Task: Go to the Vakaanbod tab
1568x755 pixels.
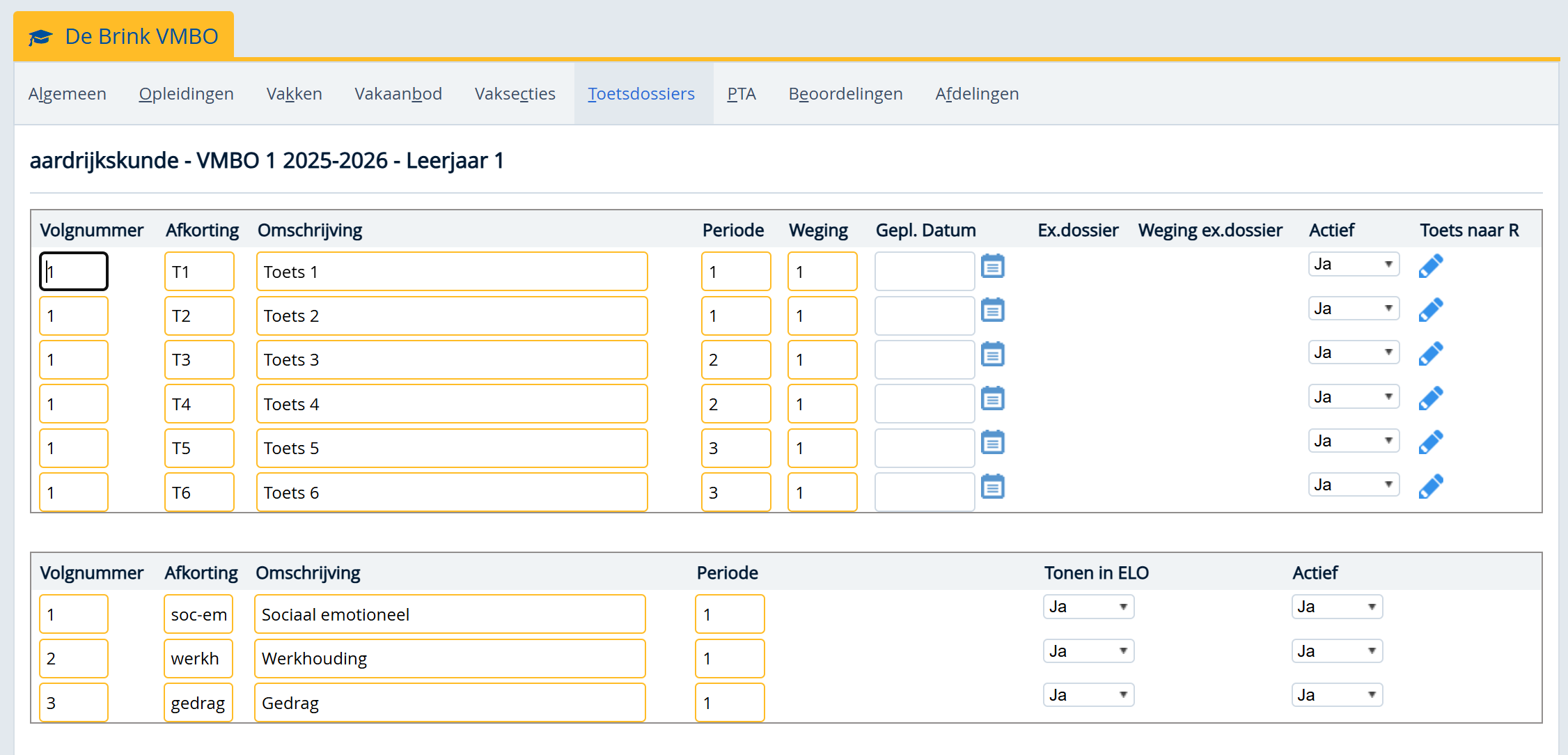Action: click(398, 94)
